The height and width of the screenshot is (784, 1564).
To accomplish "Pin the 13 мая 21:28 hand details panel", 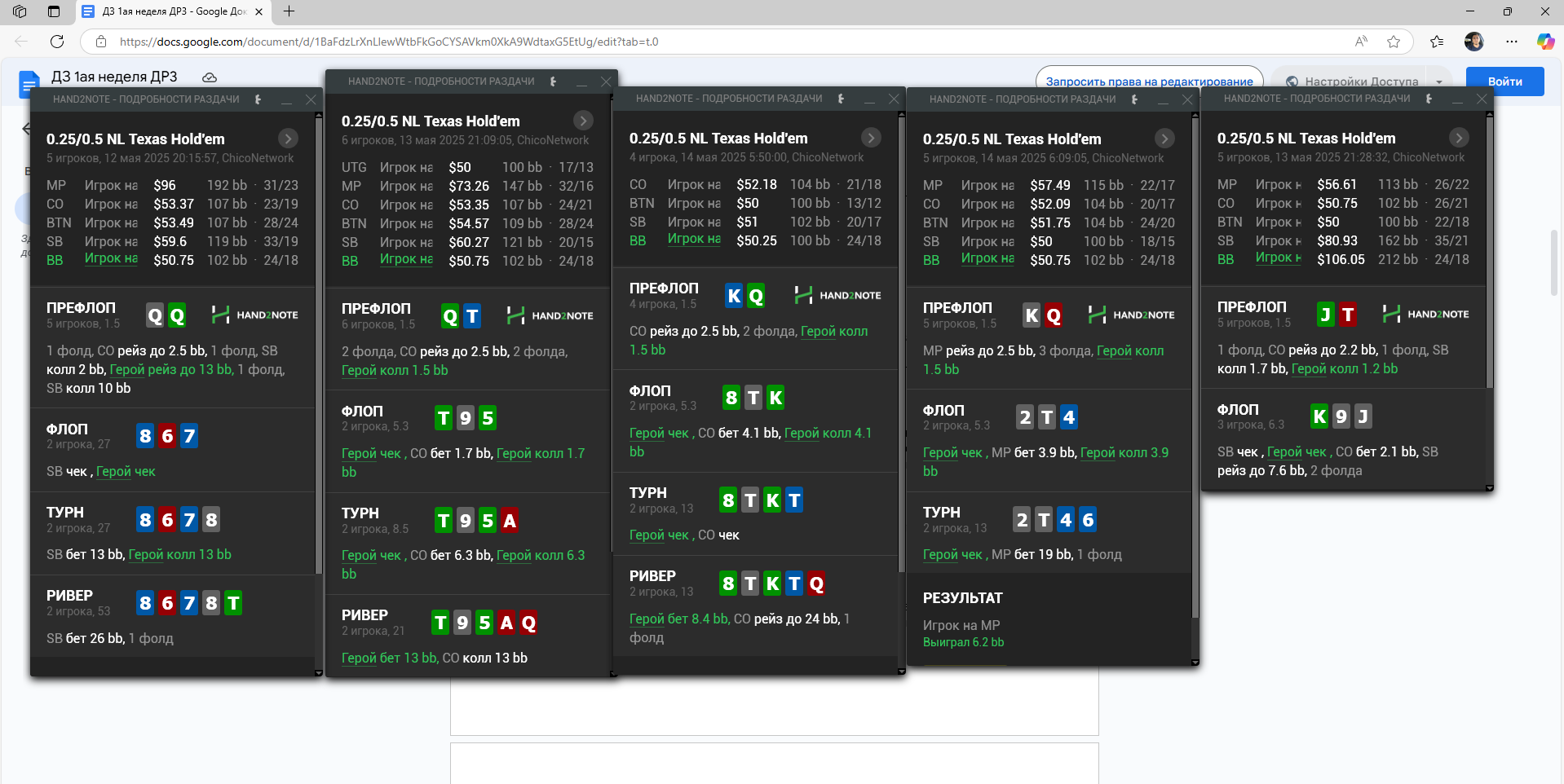I will [x=1429, y=99].
